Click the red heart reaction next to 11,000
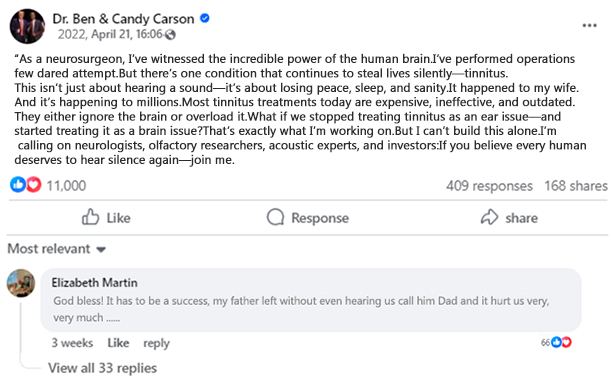This screenshot has height=385, width=611. (34, 185)
